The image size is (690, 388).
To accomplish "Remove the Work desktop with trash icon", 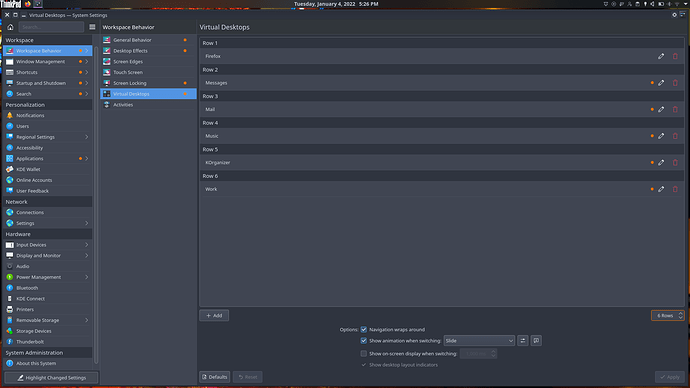I will tap(675, 189).
